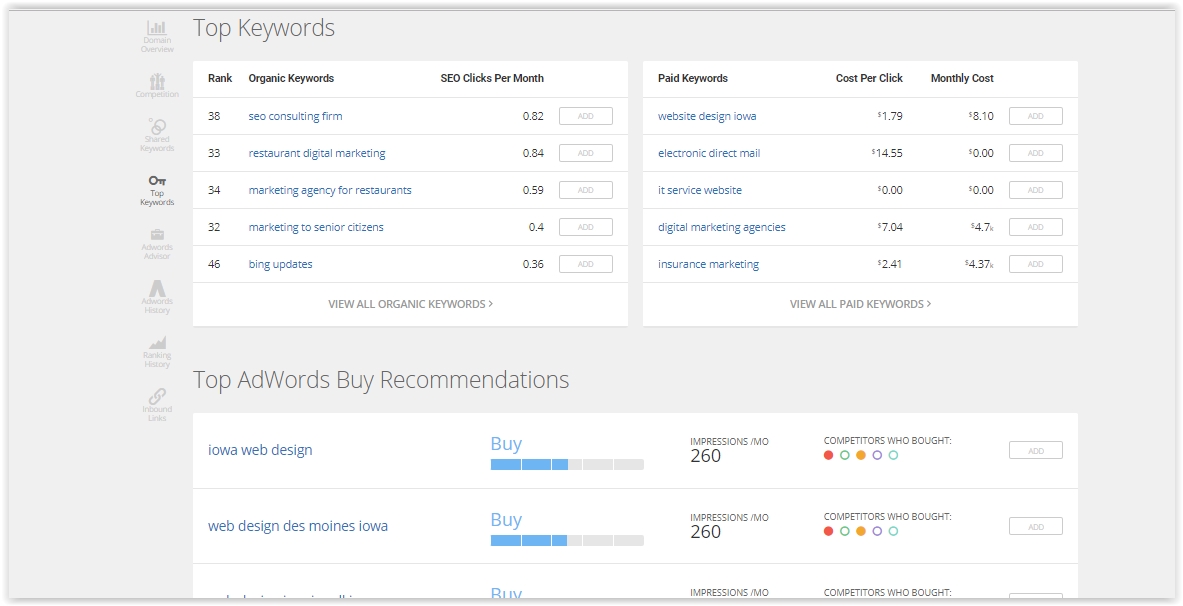Open Domain Overview in the sidebar
1183x606 pixels.
click(x=157, y=36)
